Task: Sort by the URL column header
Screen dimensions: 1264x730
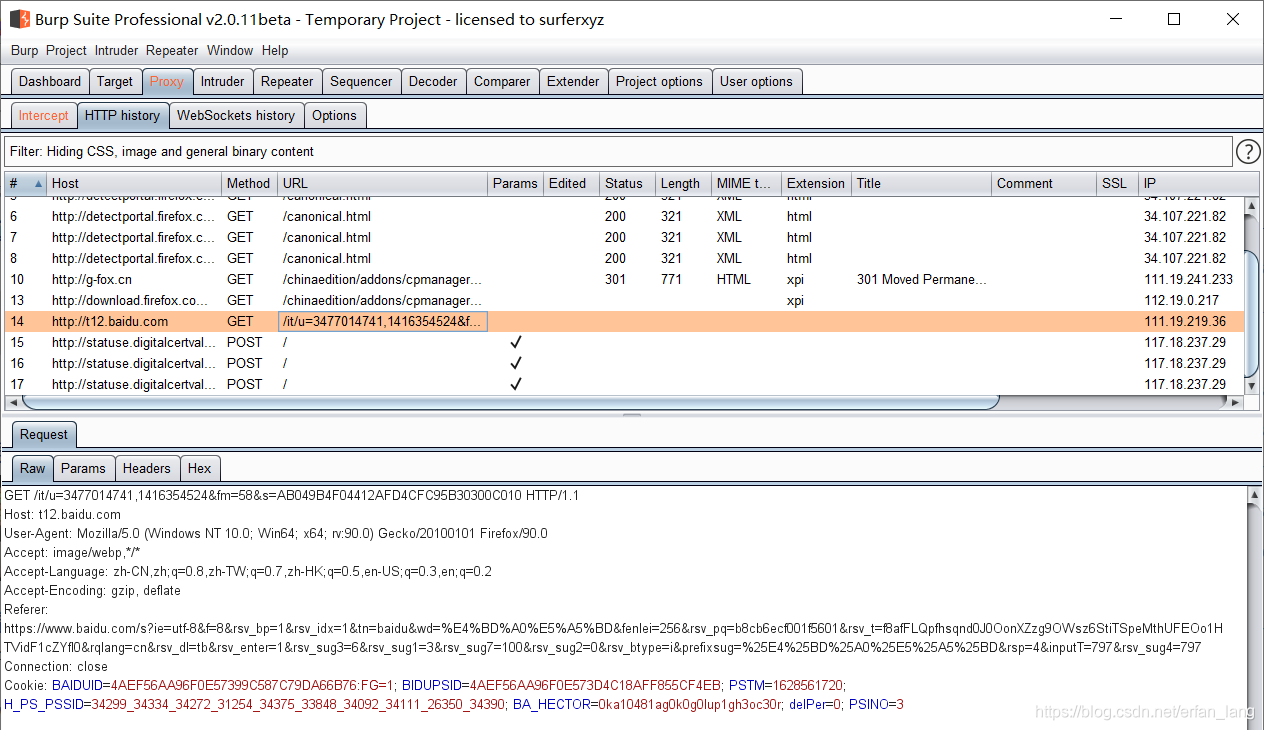Action: coord(382,184)
